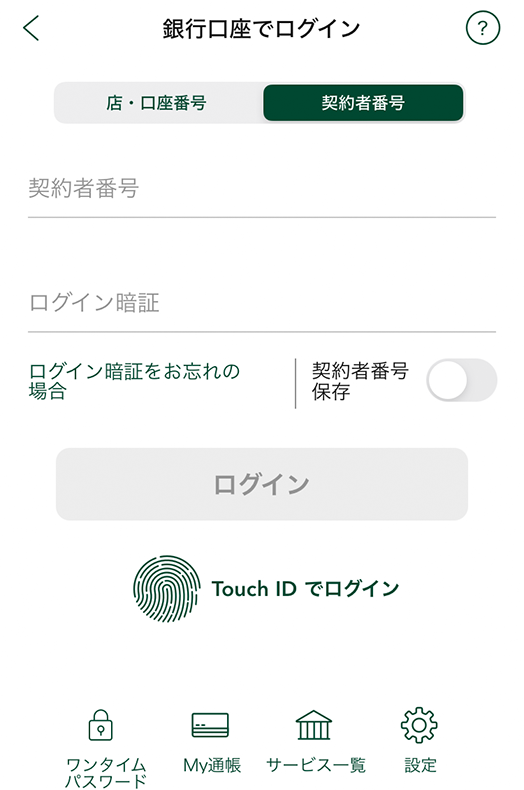
Task: Go back using the left arrow icon
Action: pyautogui.click(x=31, y=28)
